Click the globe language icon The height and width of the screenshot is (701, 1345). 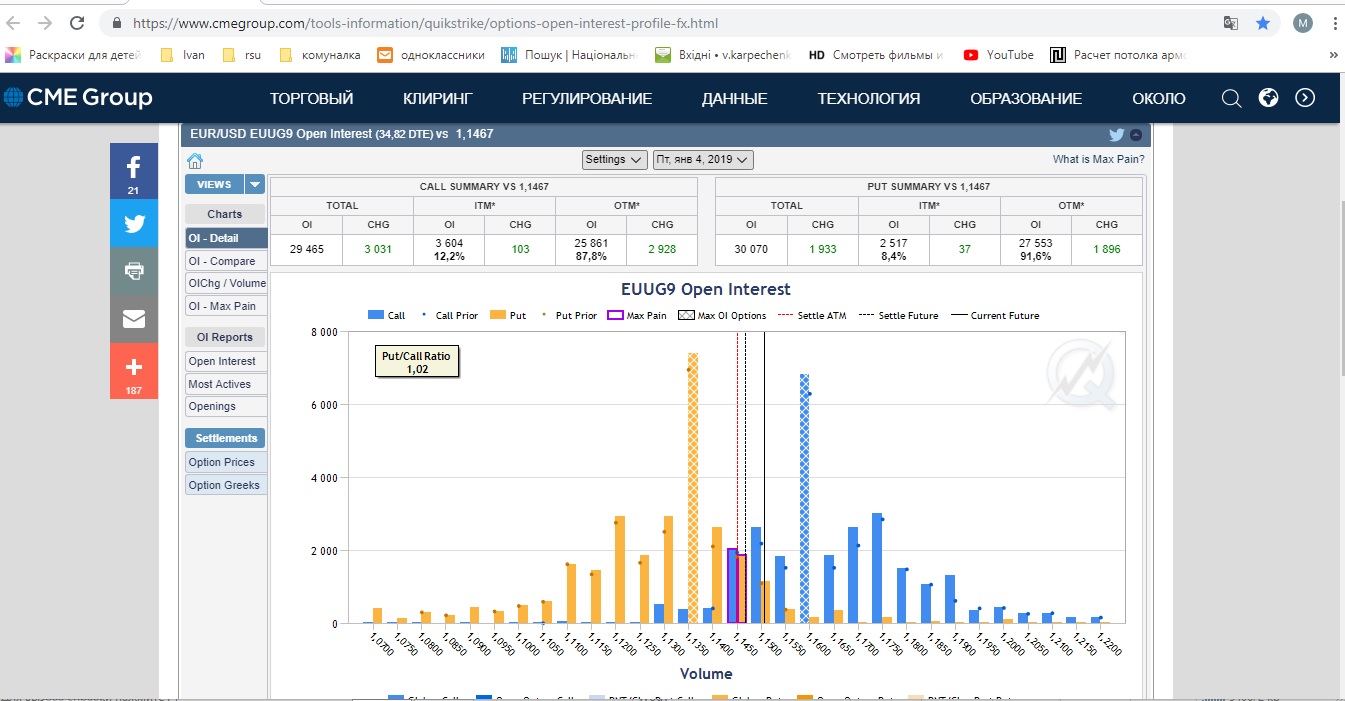pyautogui.click(x=1268, y=98)
